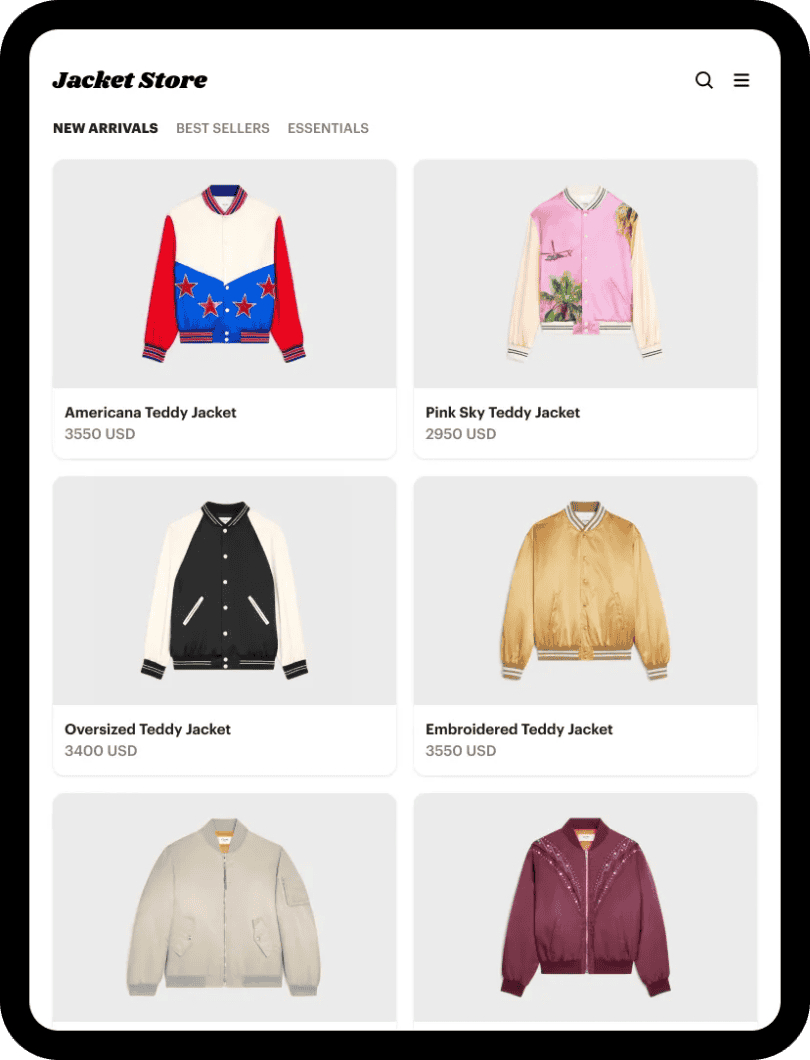810x1060 pixels.
Task: Select the Essentials tab
Action: 328,128
